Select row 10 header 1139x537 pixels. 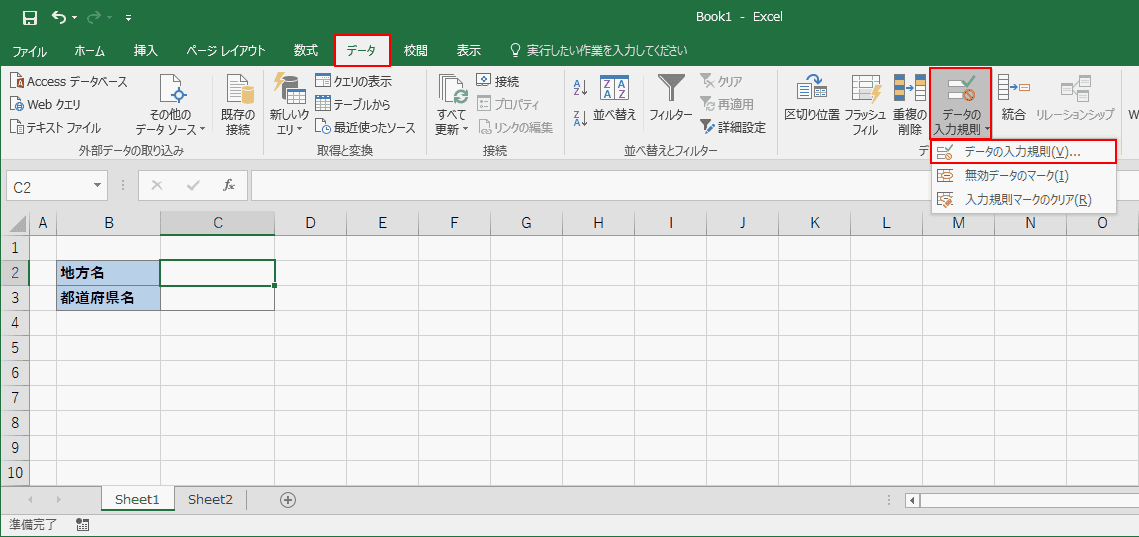(15, 472)
